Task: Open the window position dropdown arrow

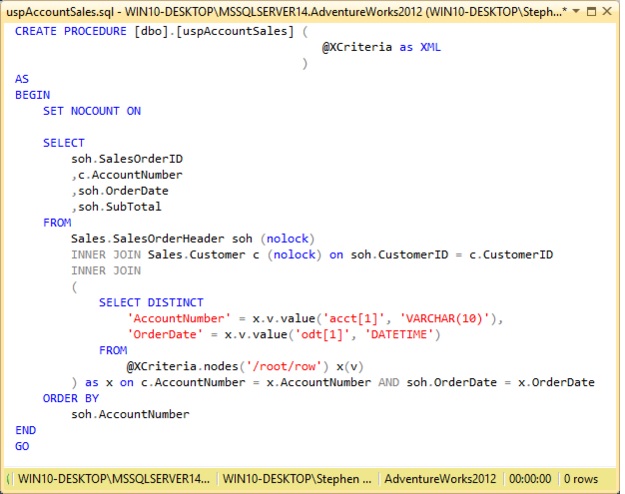Action: (x=576, y=11)
